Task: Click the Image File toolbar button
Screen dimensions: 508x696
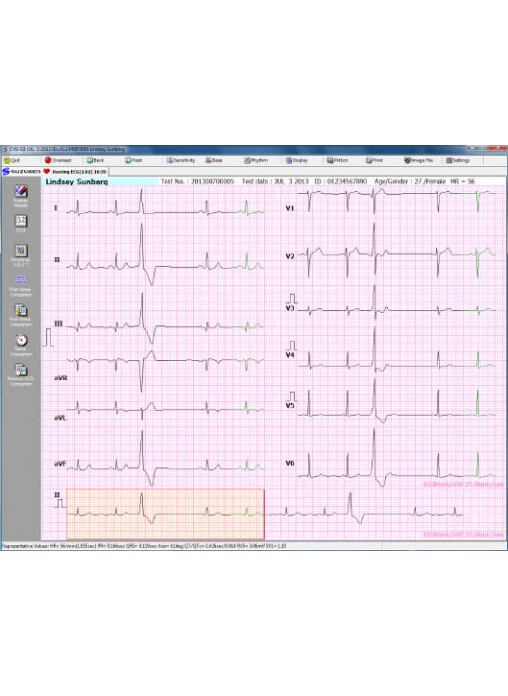Action: pos(419,160)
